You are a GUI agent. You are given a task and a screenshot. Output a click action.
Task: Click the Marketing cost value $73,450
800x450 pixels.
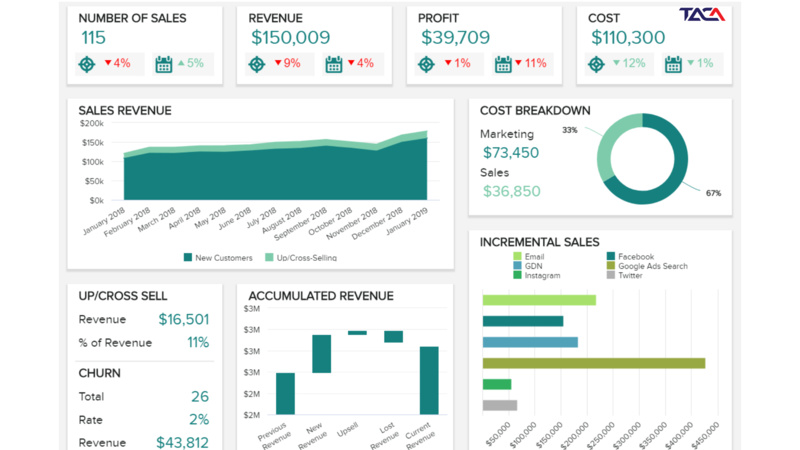510,153
